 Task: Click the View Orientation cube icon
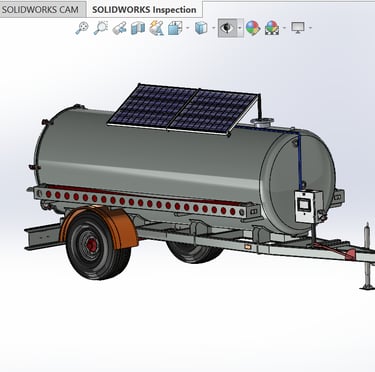175,28
